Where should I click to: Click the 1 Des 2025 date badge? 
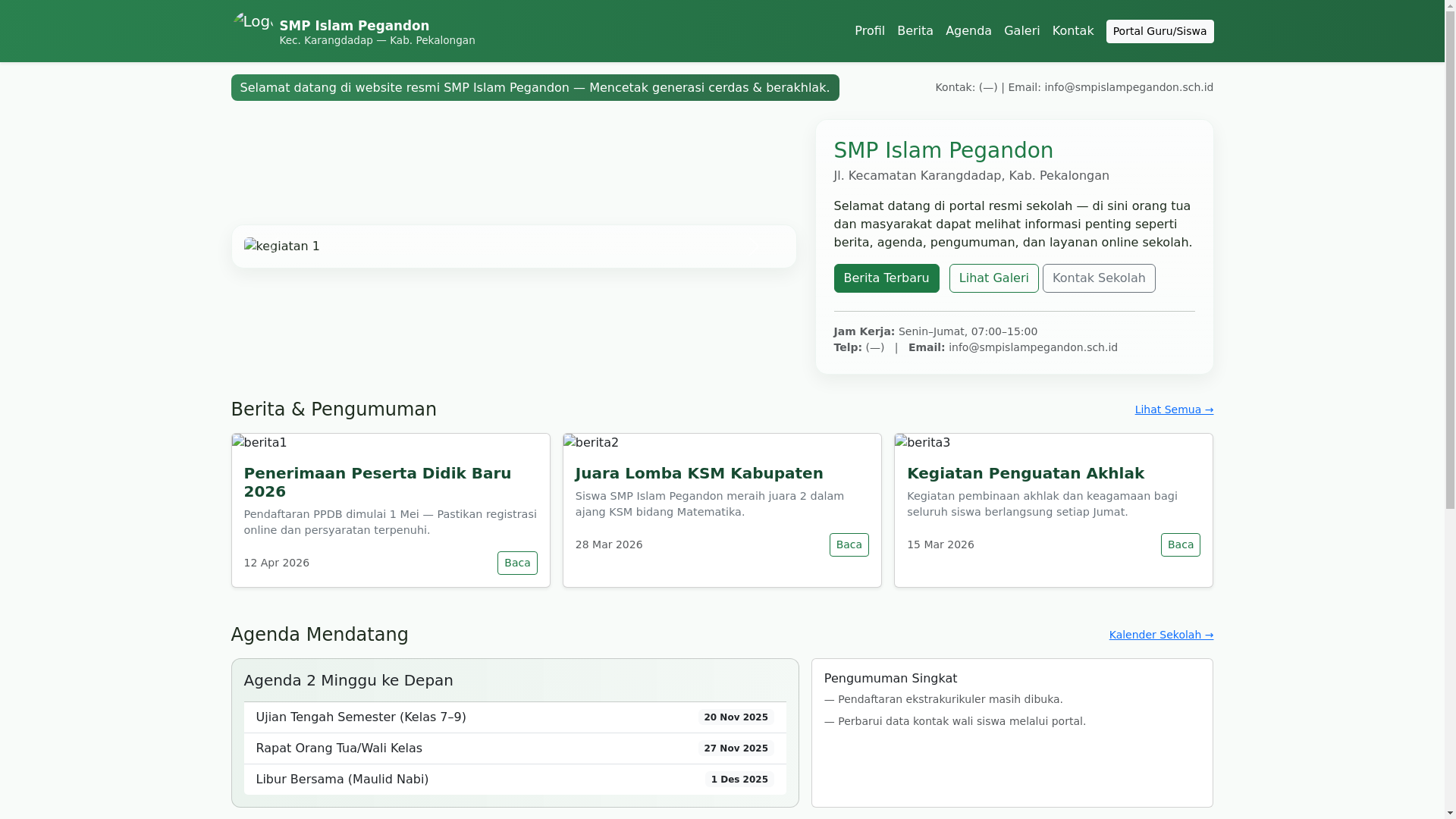[x=739, y=780]
